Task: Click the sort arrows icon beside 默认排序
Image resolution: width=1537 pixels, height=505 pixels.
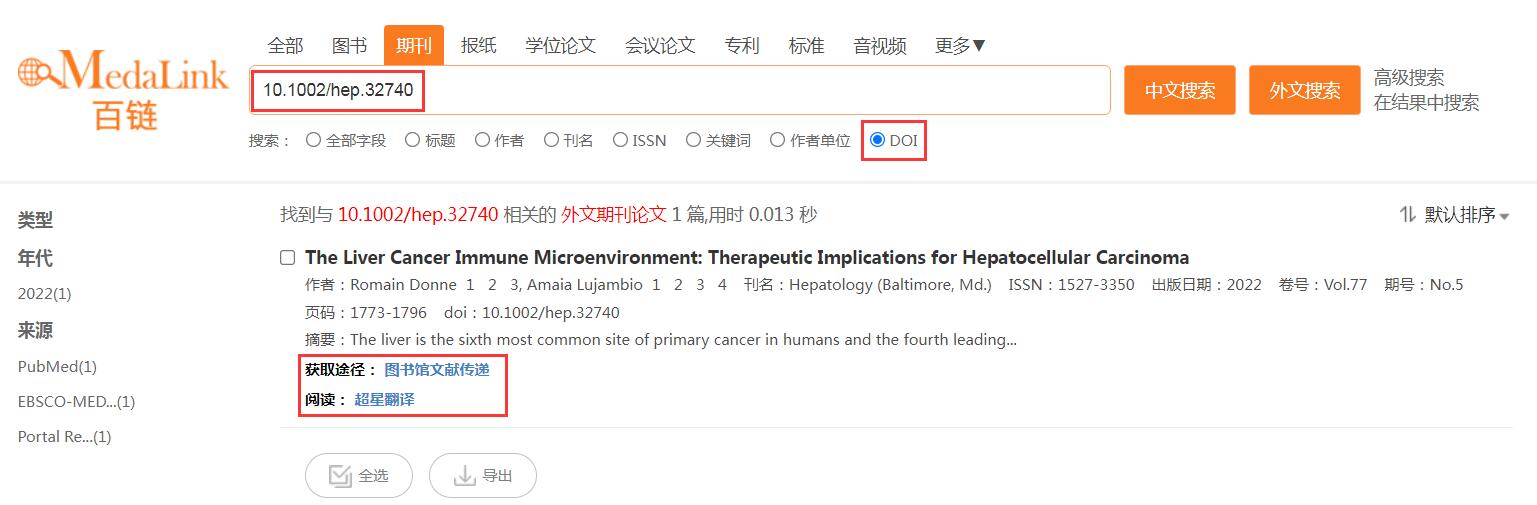Action: pyautogui.click(x=1407, y=214)
